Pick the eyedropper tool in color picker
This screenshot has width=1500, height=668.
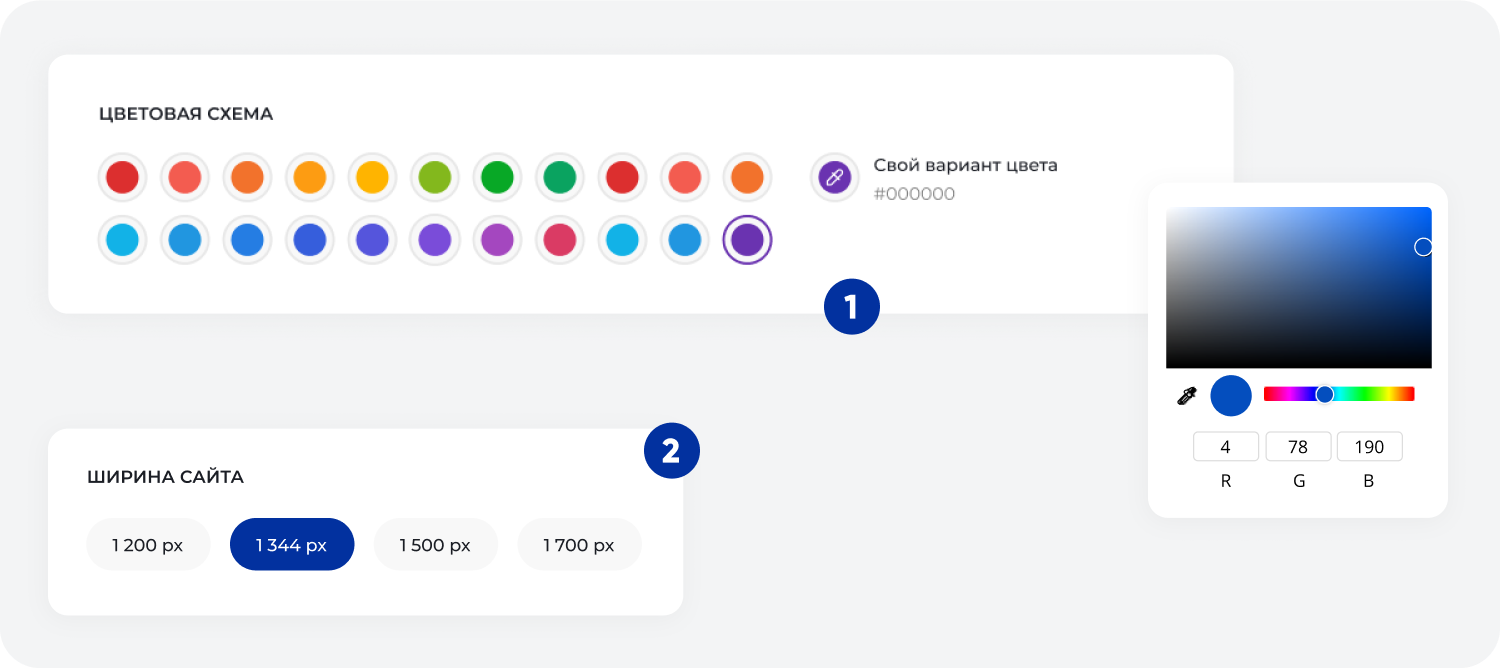point(1186,396)
